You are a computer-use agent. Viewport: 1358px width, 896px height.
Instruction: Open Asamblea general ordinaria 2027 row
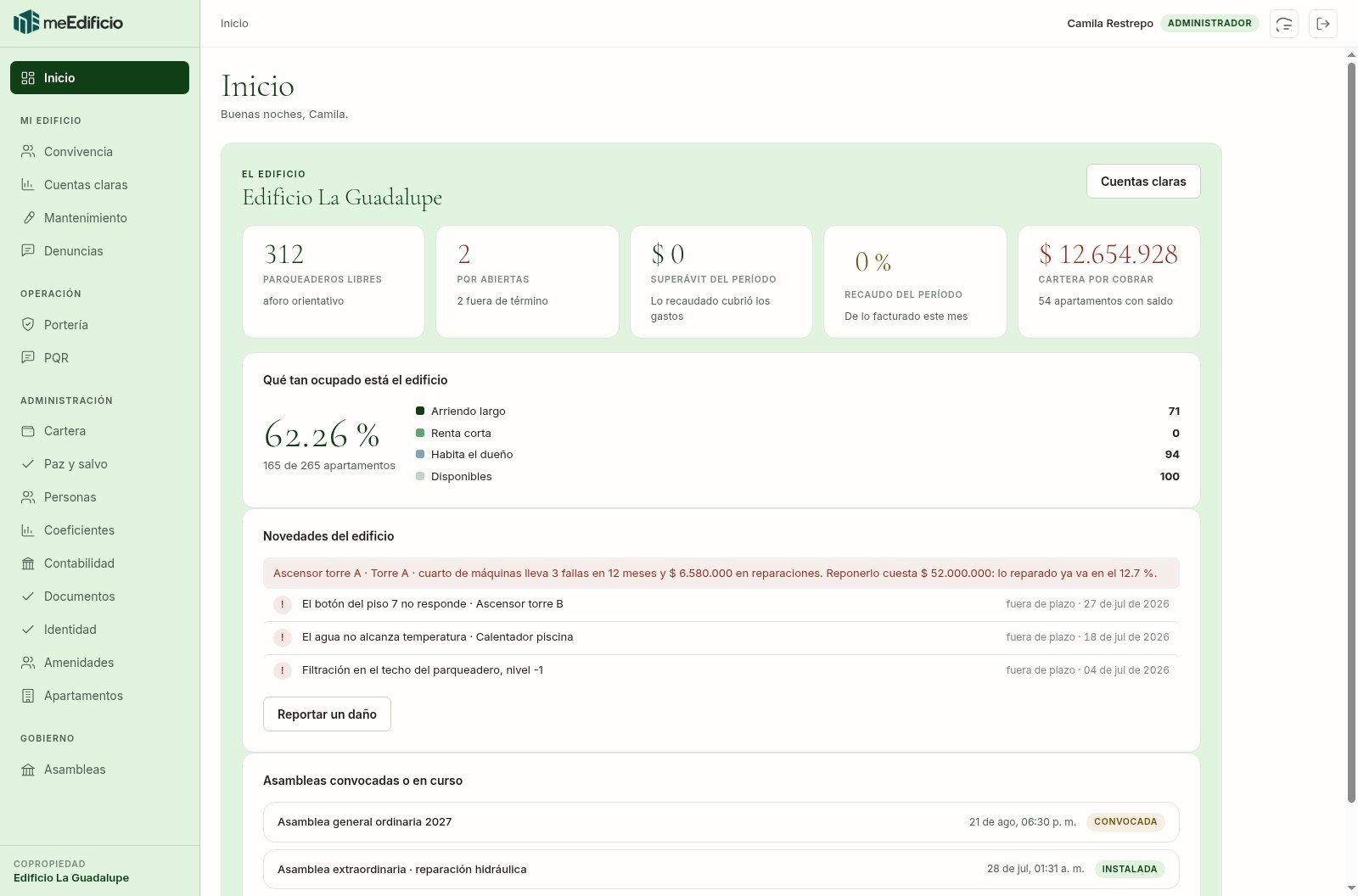[721, 822]
